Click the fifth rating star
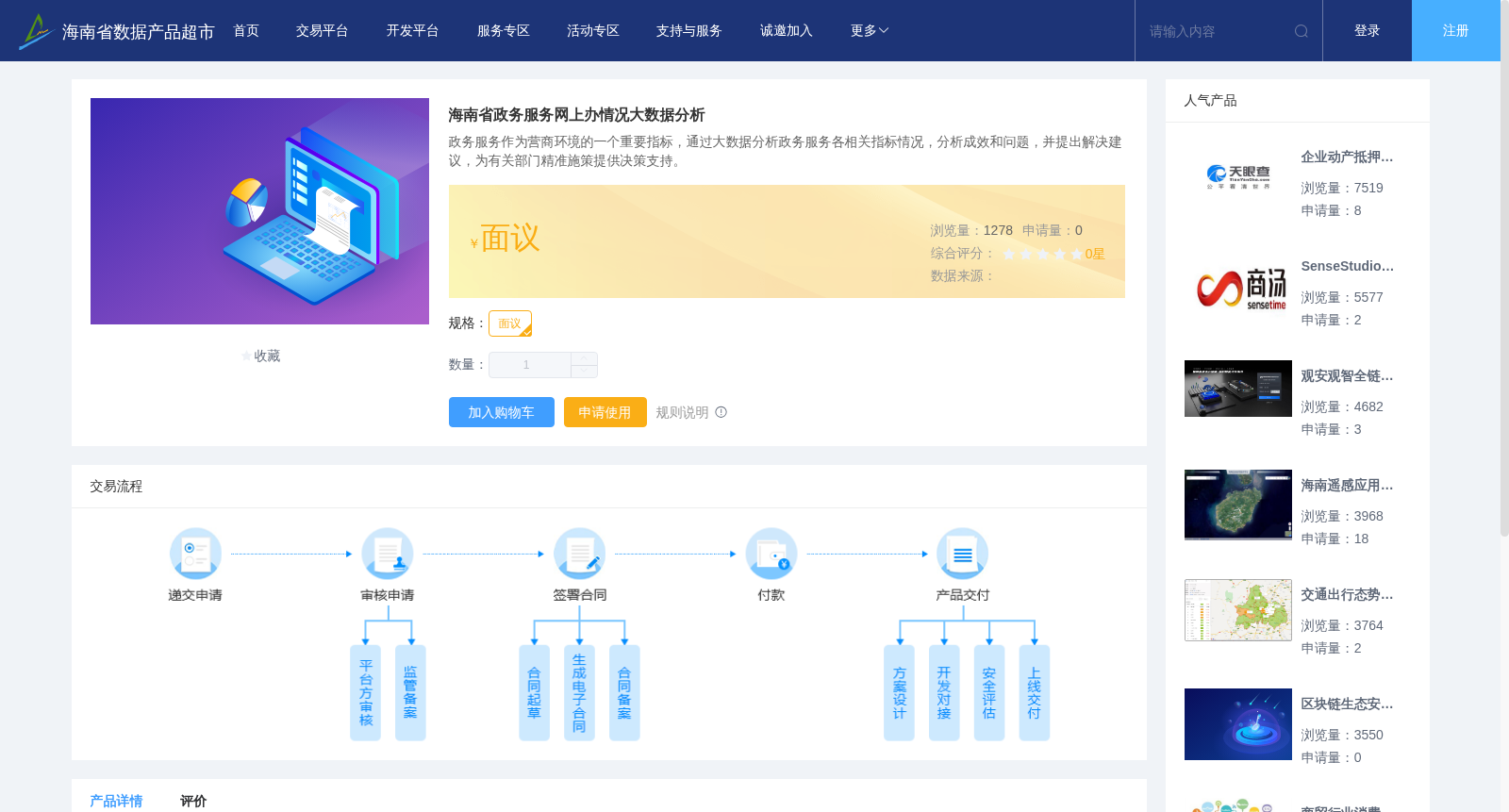The image size is (1509, 812). point(1077,255)
